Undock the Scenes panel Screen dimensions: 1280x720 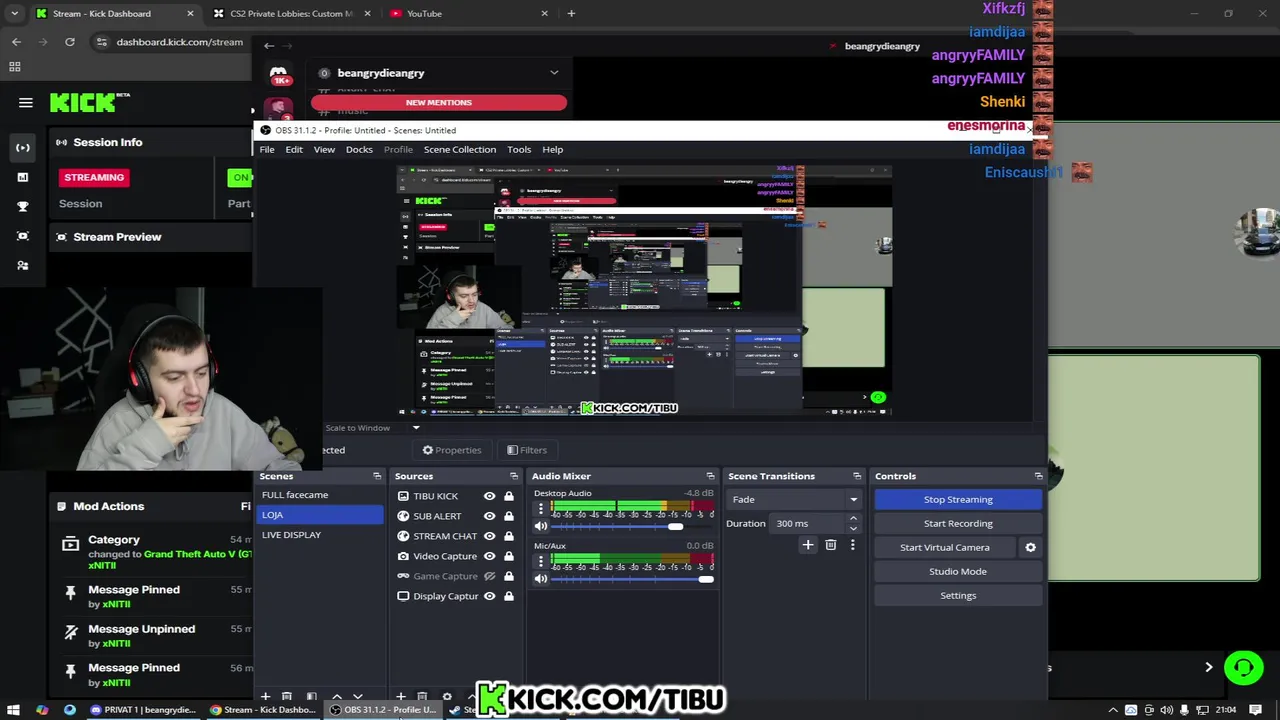pos(377,476)
